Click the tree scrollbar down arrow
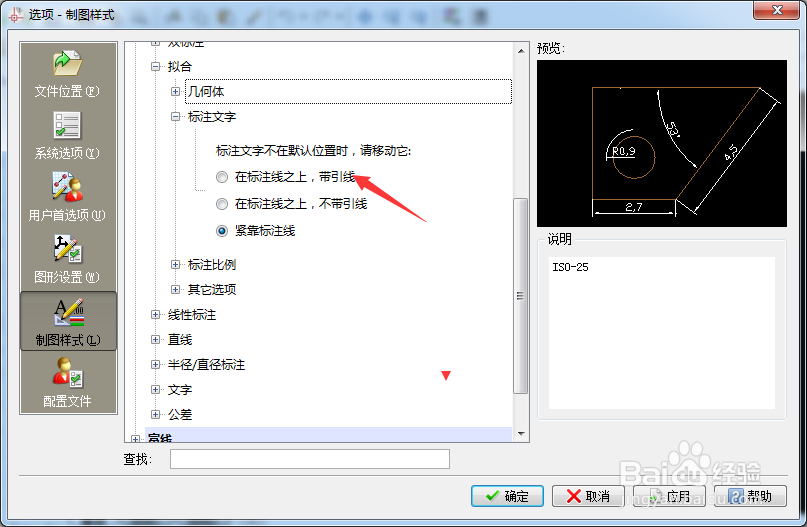Viewport: 807px width, 527px height. pyautogui.click(x=521, y=434)
